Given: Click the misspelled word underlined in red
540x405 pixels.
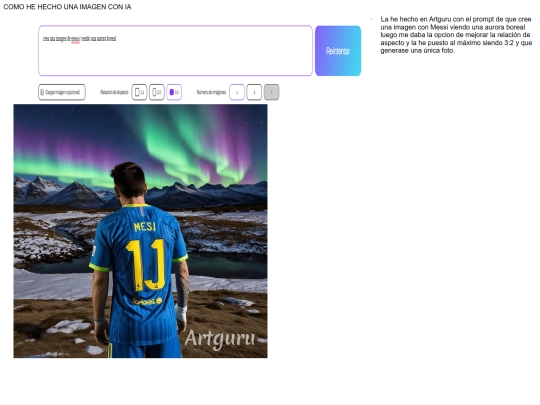Looking at the screenshot, I should [x=75, y=39].
